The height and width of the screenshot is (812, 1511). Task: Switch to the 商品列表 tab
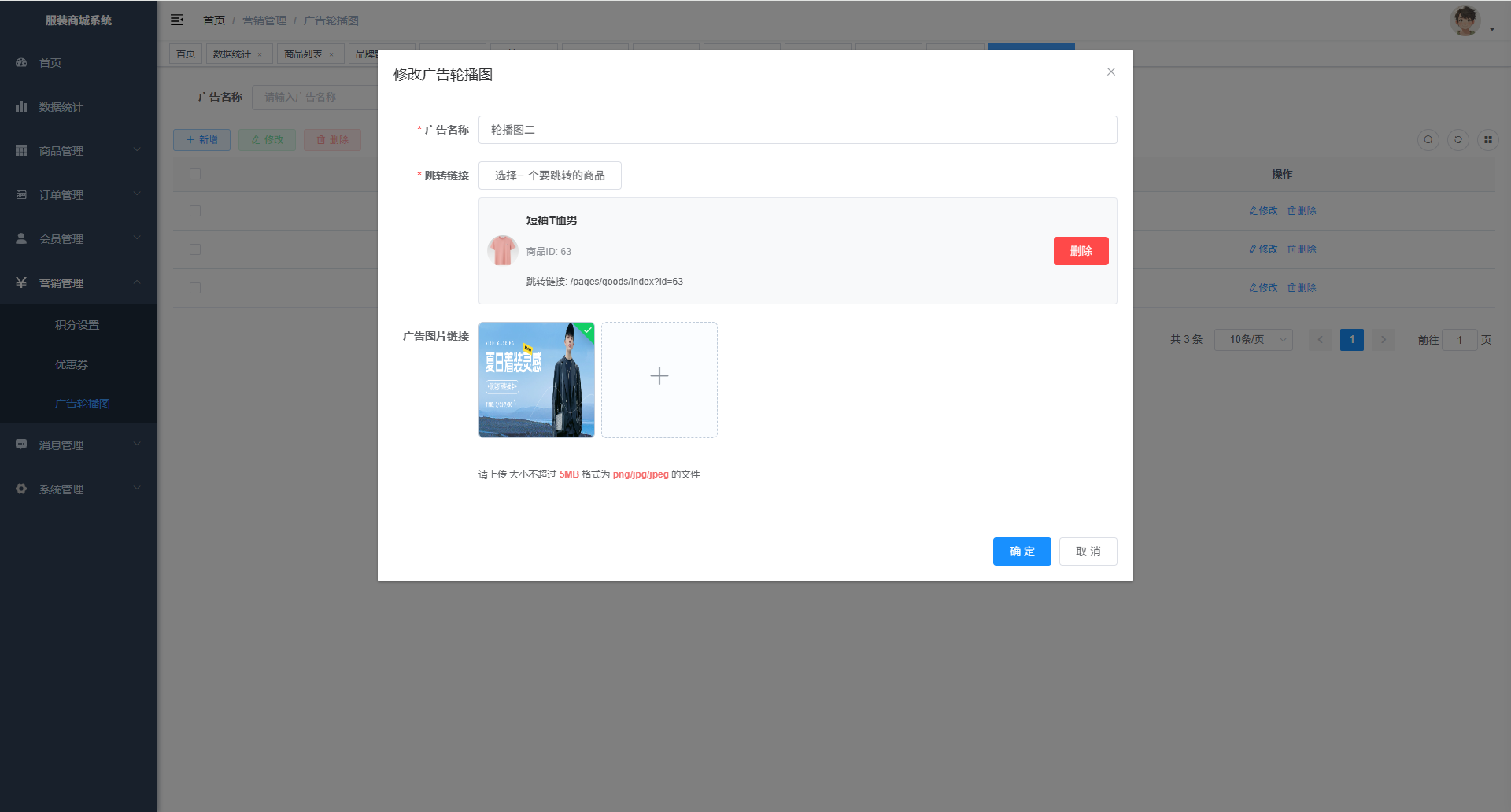(x=304, y=54)
